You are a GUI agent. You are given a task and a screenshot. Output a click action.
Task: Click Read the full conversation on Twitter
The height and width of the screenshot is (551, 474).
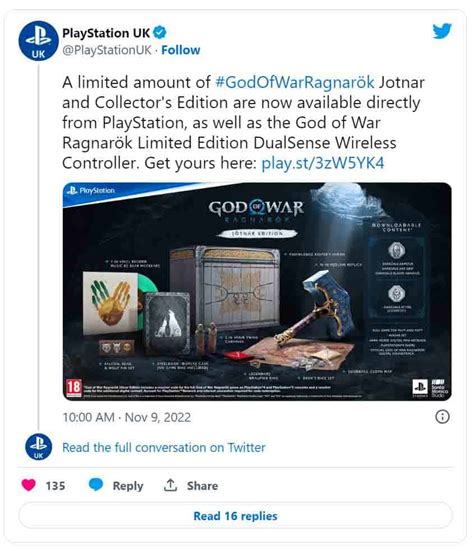164,447
